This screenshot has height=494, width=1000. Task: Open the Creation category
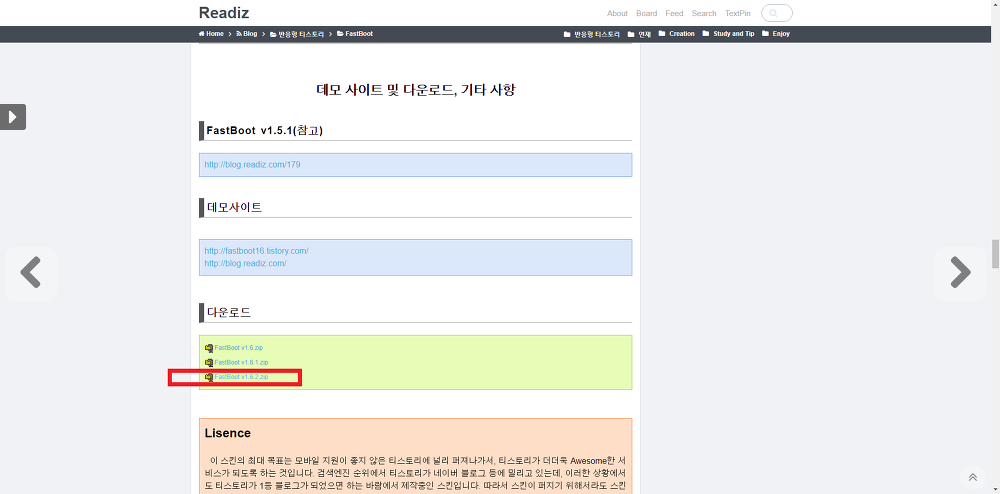(x=676, y=34)
